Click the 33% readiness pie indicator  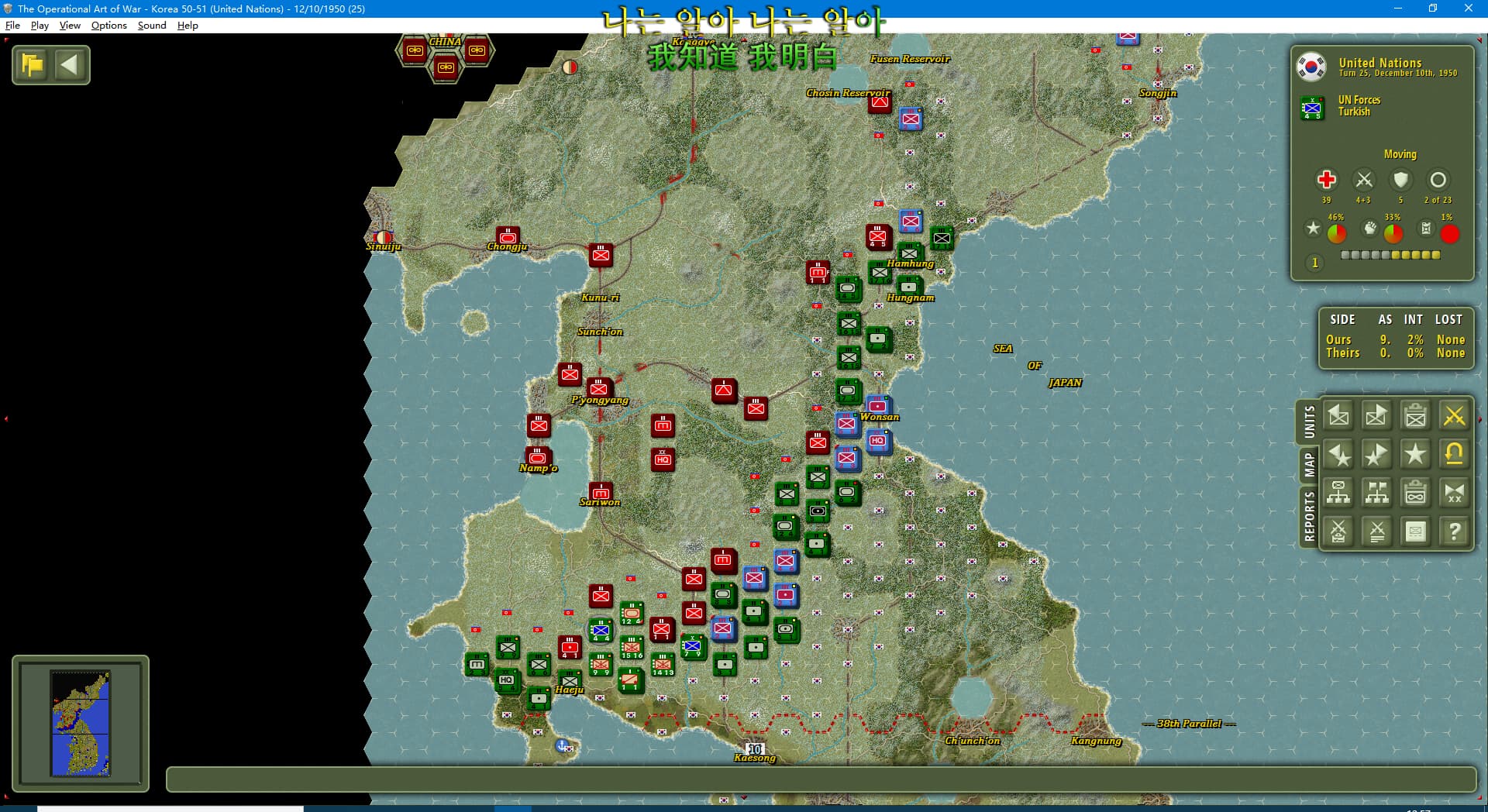[1393, 233]
